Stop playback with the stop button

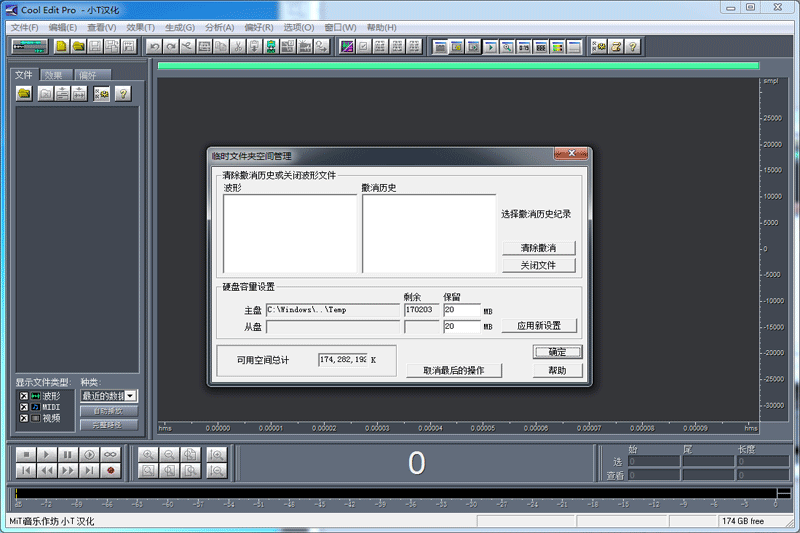coord(26,454)
